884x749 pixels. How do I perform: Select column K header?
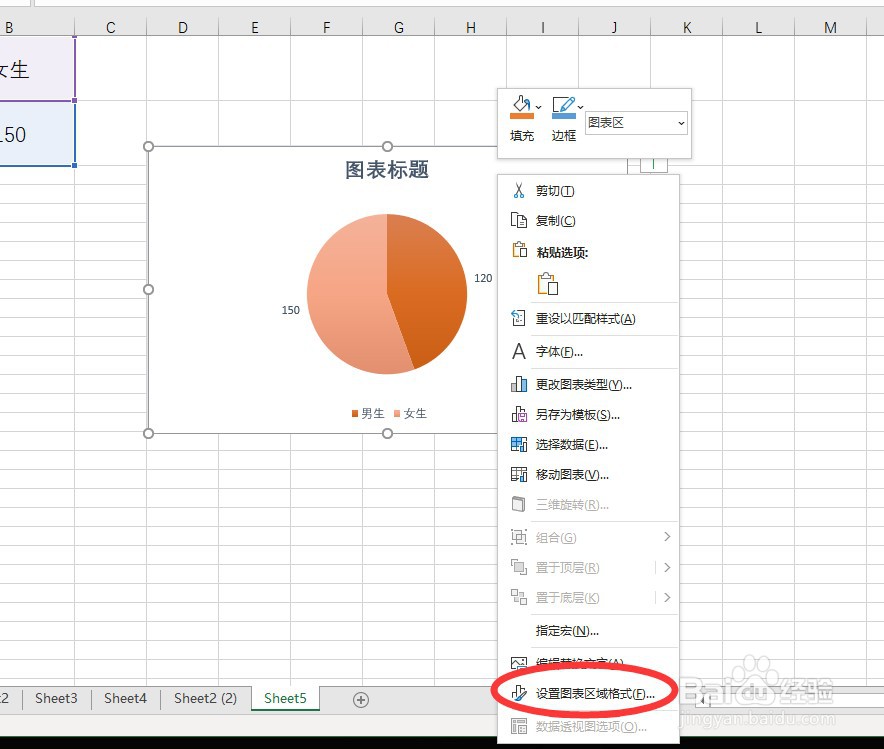tap(687, 27)
